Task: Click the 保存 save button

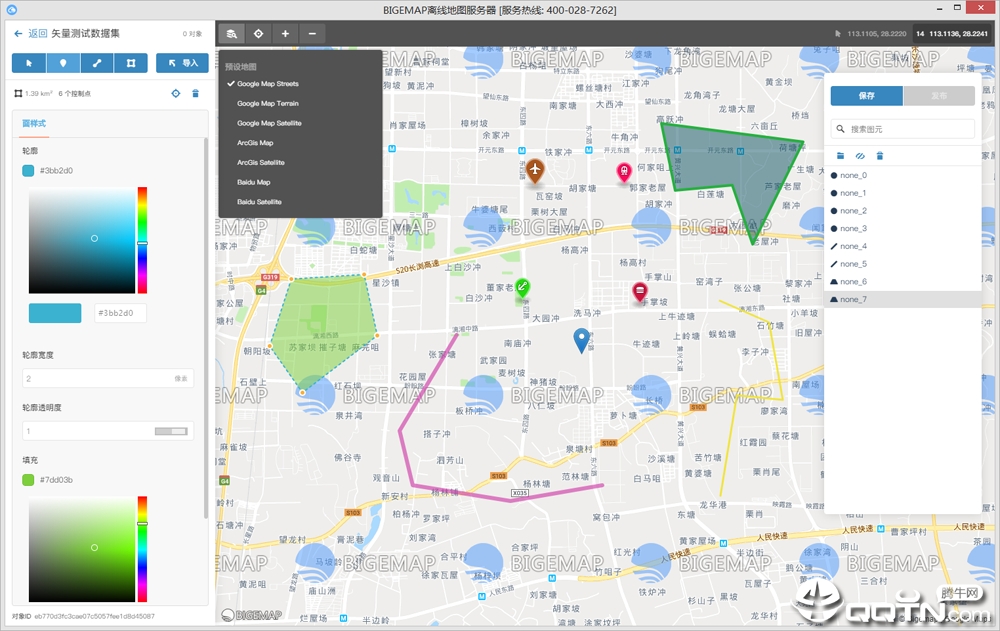Action: pos(867,96)
